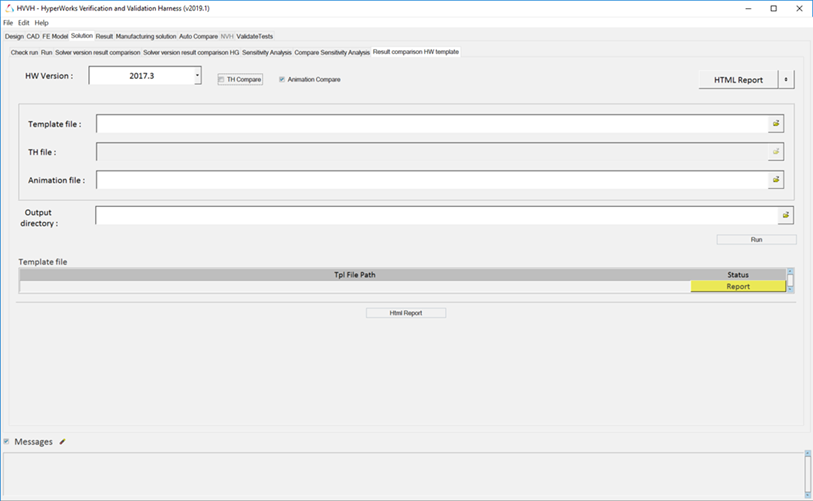813x501 pixels.
Task: Click the TH file input field
Action: 432,152
